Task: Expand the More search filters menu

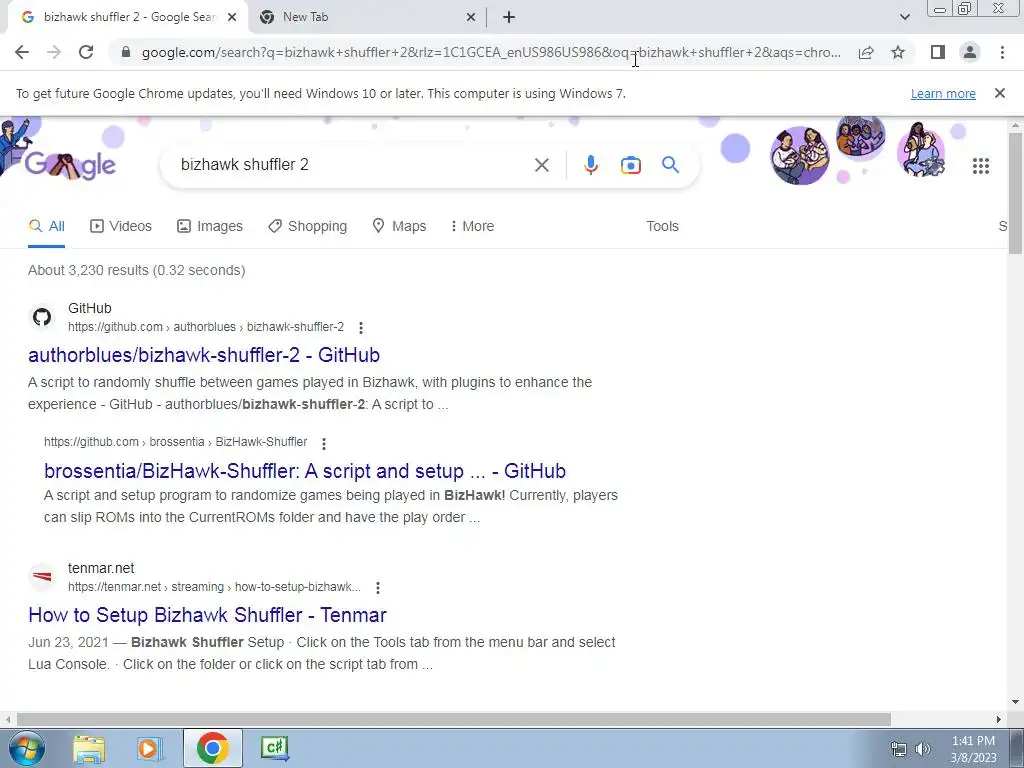Action: pos(472,226)
